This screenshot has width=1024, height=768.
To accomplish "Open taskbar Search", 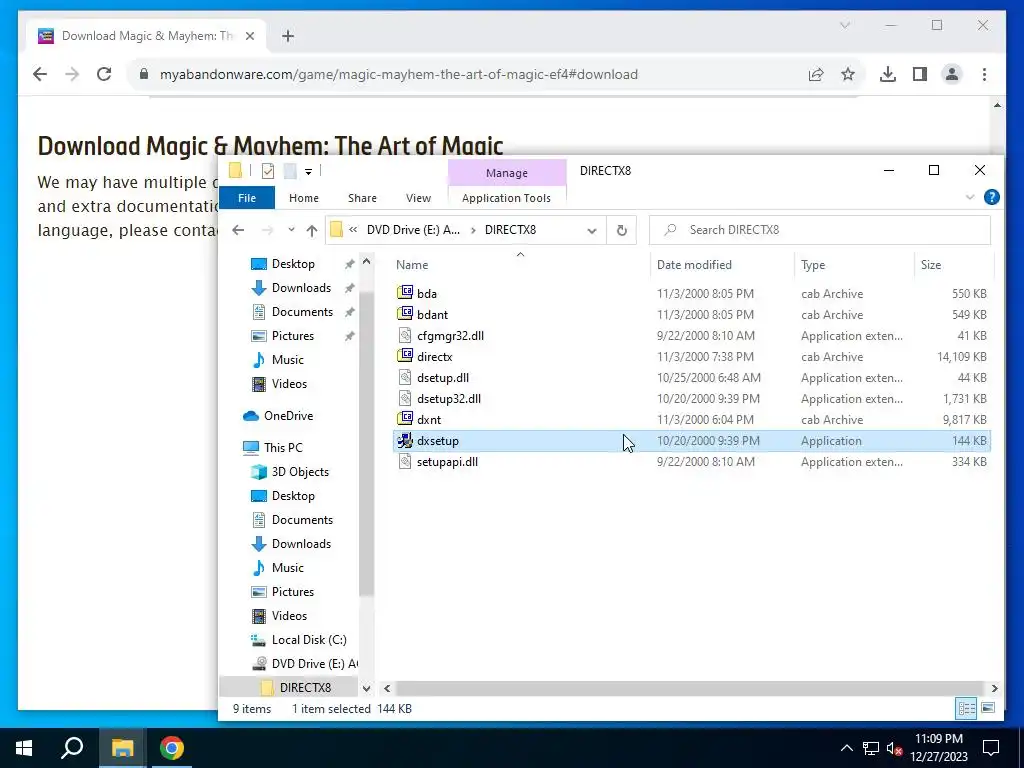I will tap(72, 748).
